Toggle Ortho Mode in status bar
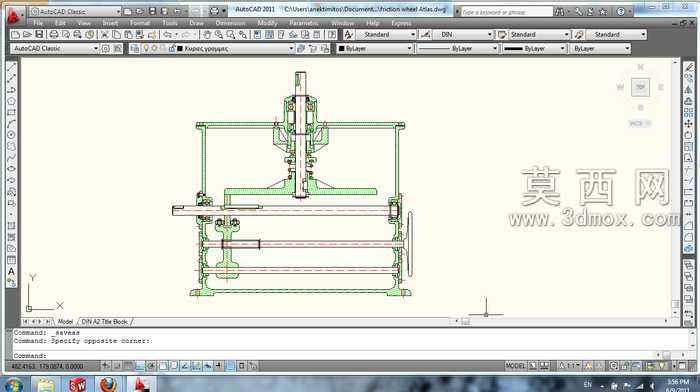700x392 pixels. [140, 366]
